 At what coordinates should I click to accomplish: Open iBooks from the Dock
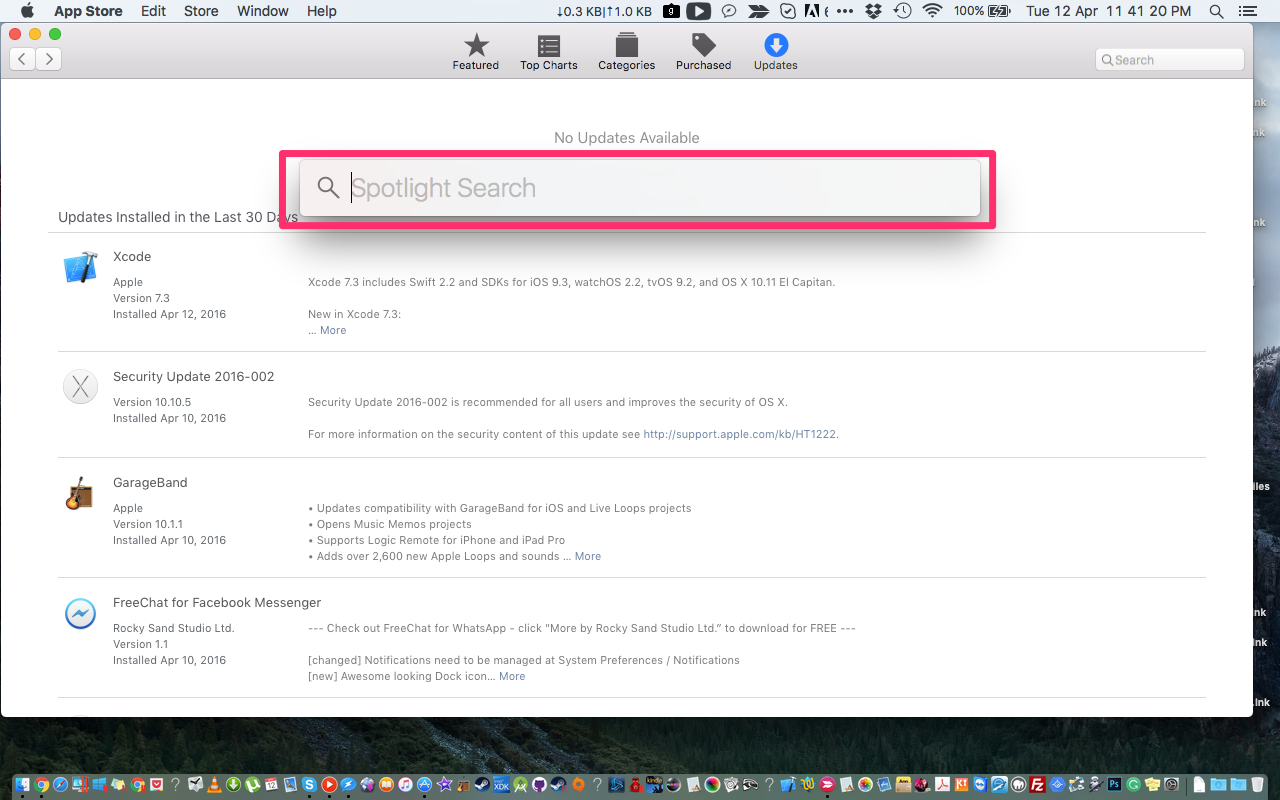click(386, 785)
